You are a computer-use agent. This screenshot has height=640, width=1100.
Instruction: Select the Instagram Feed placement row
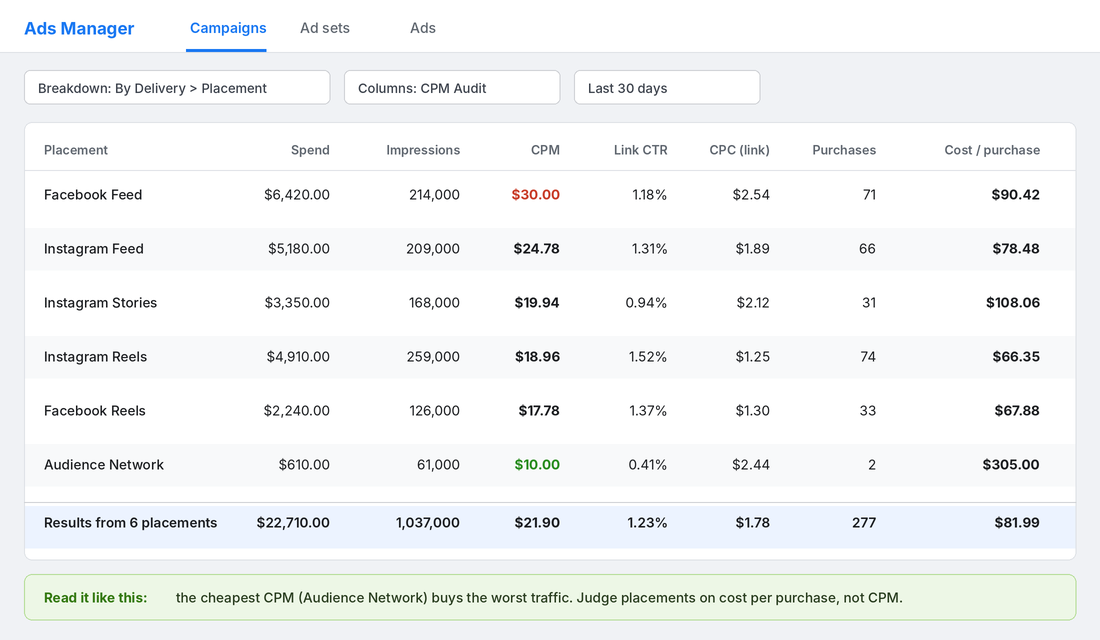tap(550, 249)
